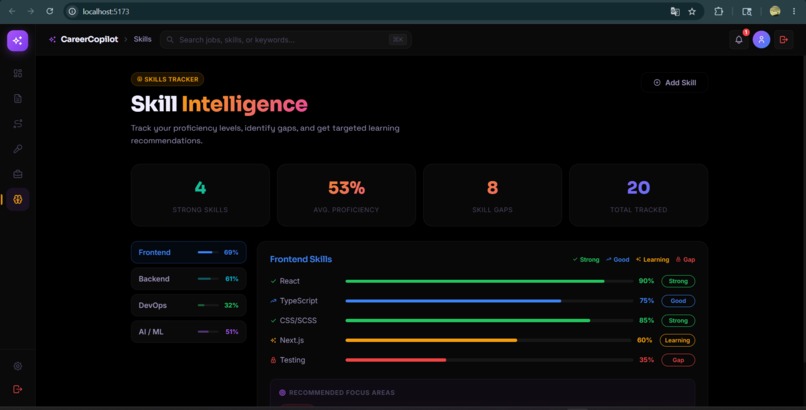806x410 pixels.
Task: Click the browser forward arrow
Action: point(31,11)
